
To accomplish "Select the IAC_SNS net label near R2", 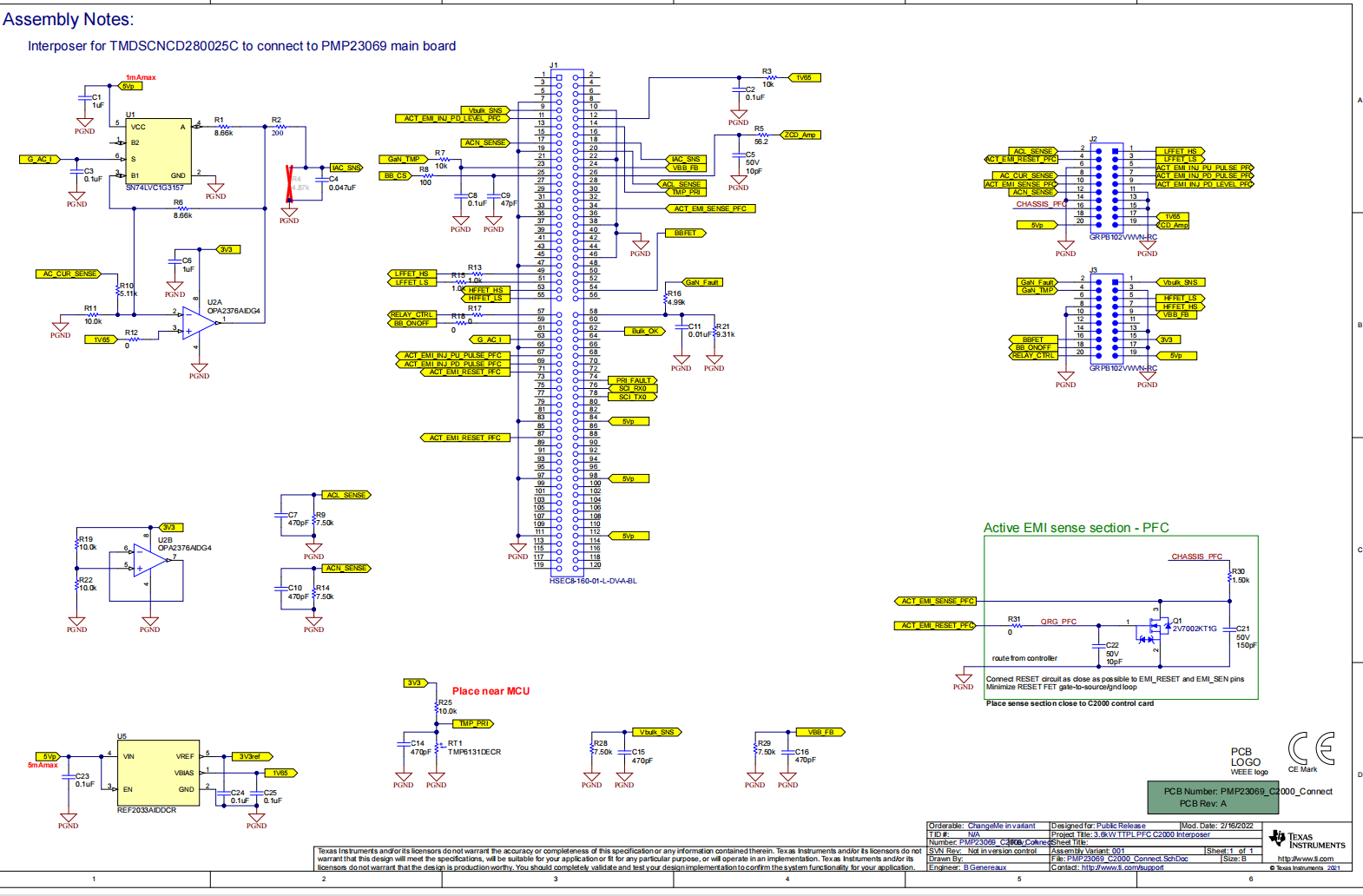I will (x=346, y=168).
